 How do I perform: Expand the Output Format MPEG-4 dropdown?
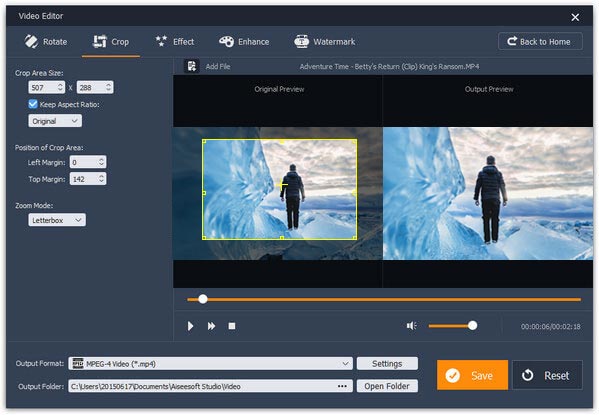click(210, 363)
